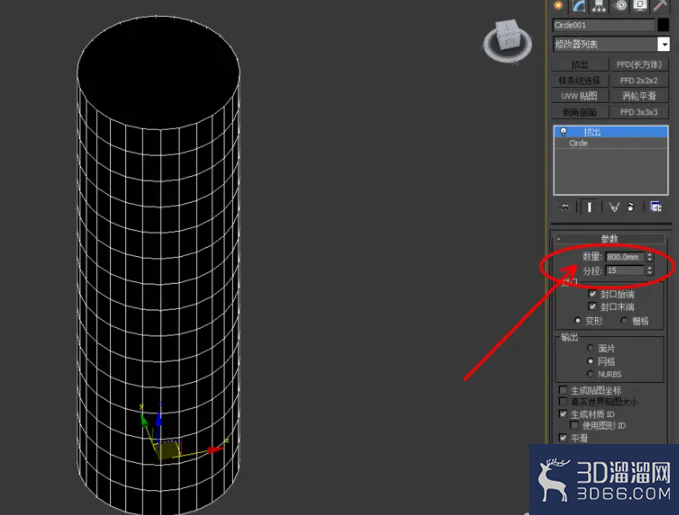Viewport: 679px width, 515px height.
Task: Toggle the 挤出 modifier lightbulb
Action: click(x=563, y=131)
